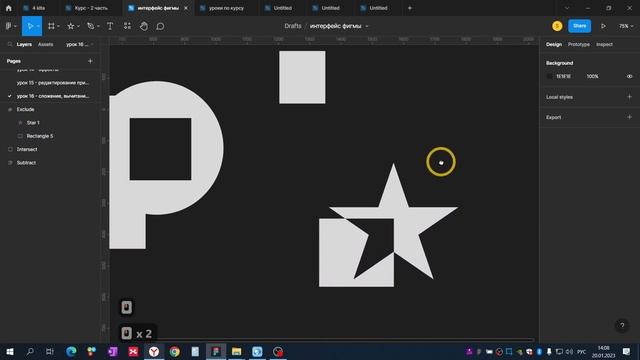Select the Text tool
The image size is (640, 360).
(110, 26)
